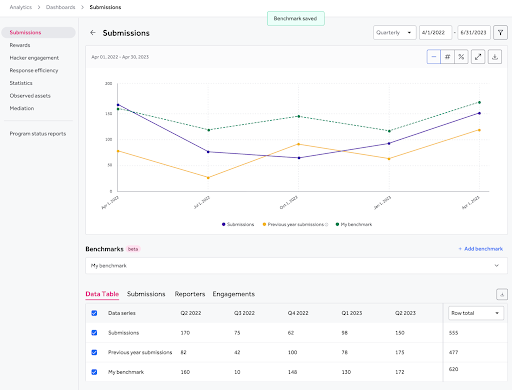Download the data table export icon
The width and height of the screenshot is (512, 390).
coord(502,294)
